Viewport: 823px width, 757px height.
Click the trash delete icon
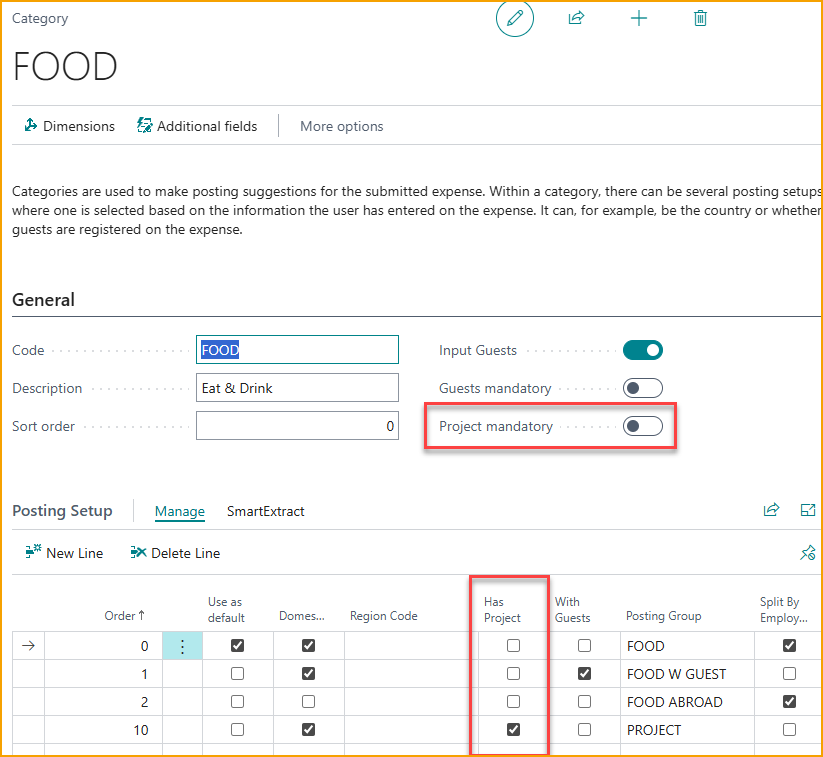click(700, 18)
